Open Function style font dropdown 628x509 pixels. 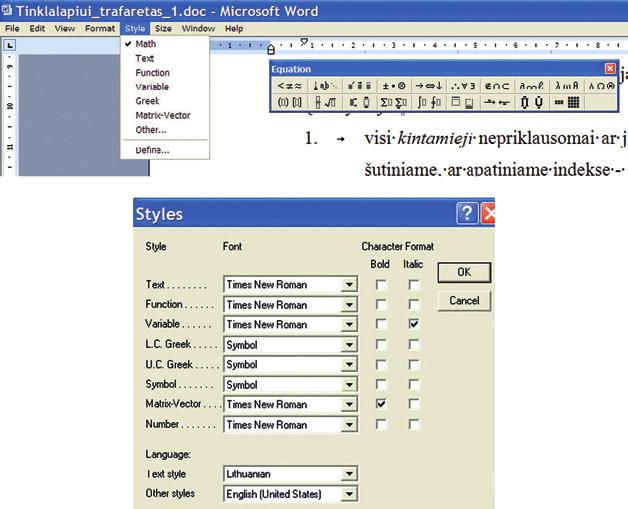[x=349, y=305]
